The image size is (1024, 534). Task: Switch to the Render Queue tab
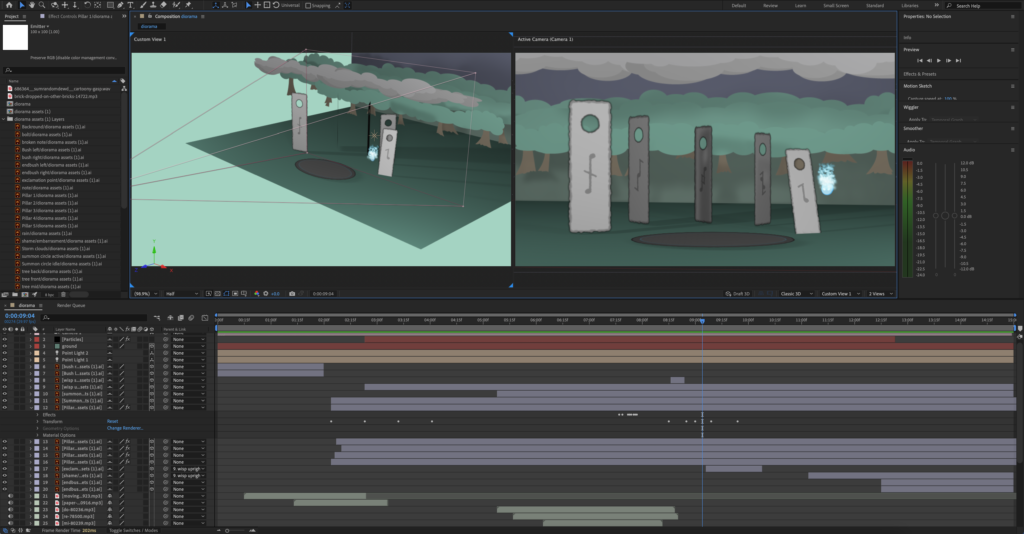pyautogui.click(x=73, y=305)
